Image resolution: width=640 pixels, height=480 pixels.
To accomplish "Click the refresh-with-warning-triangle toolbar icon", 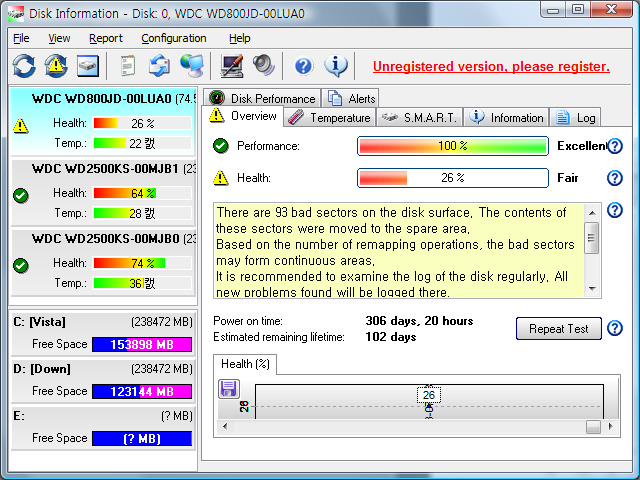I will coord(56,66).
